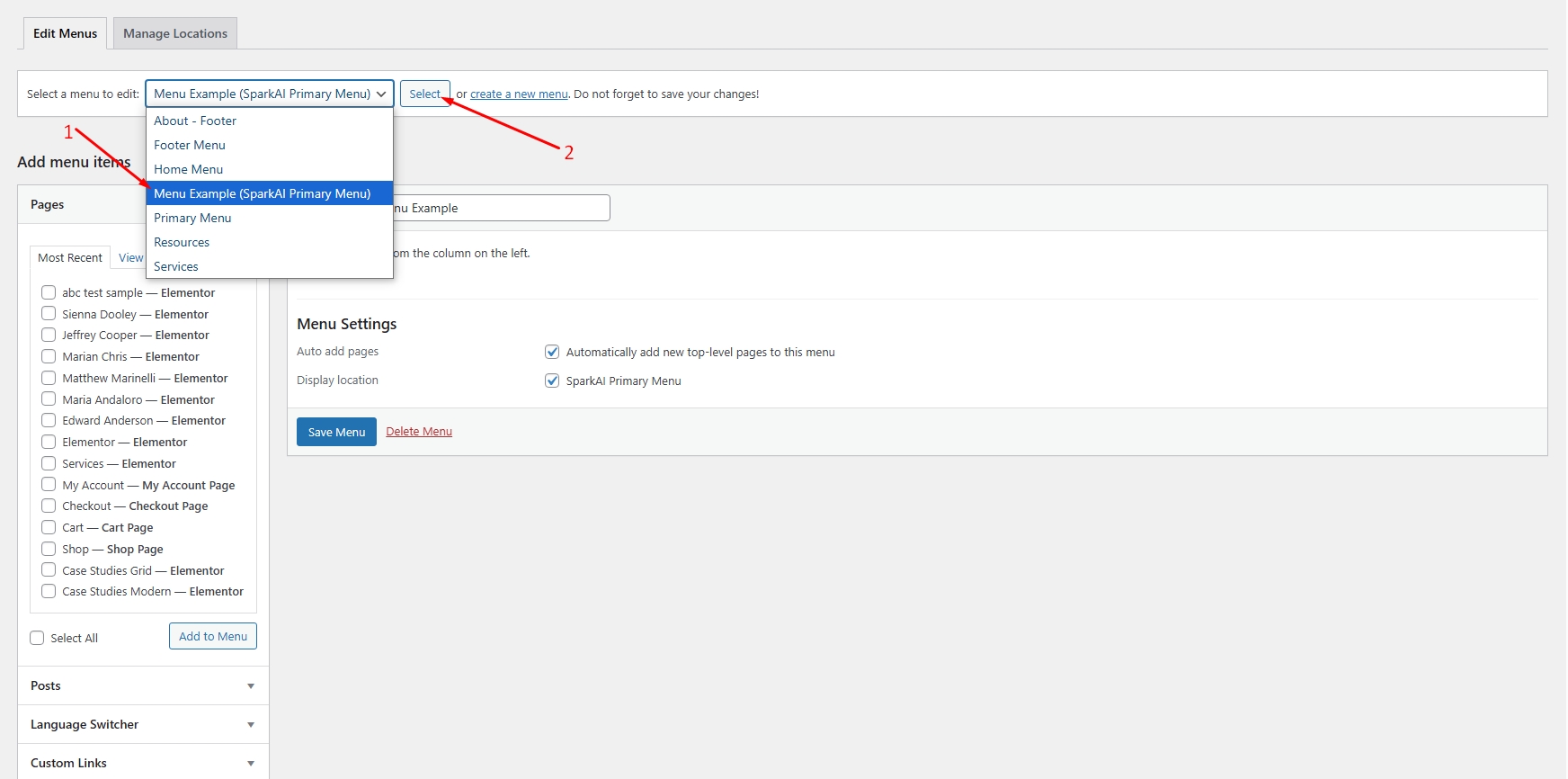The width and height of the screenshot is (1568, 779).
Task: Switch to Manage Locations tab
Action: click(175, 33)
